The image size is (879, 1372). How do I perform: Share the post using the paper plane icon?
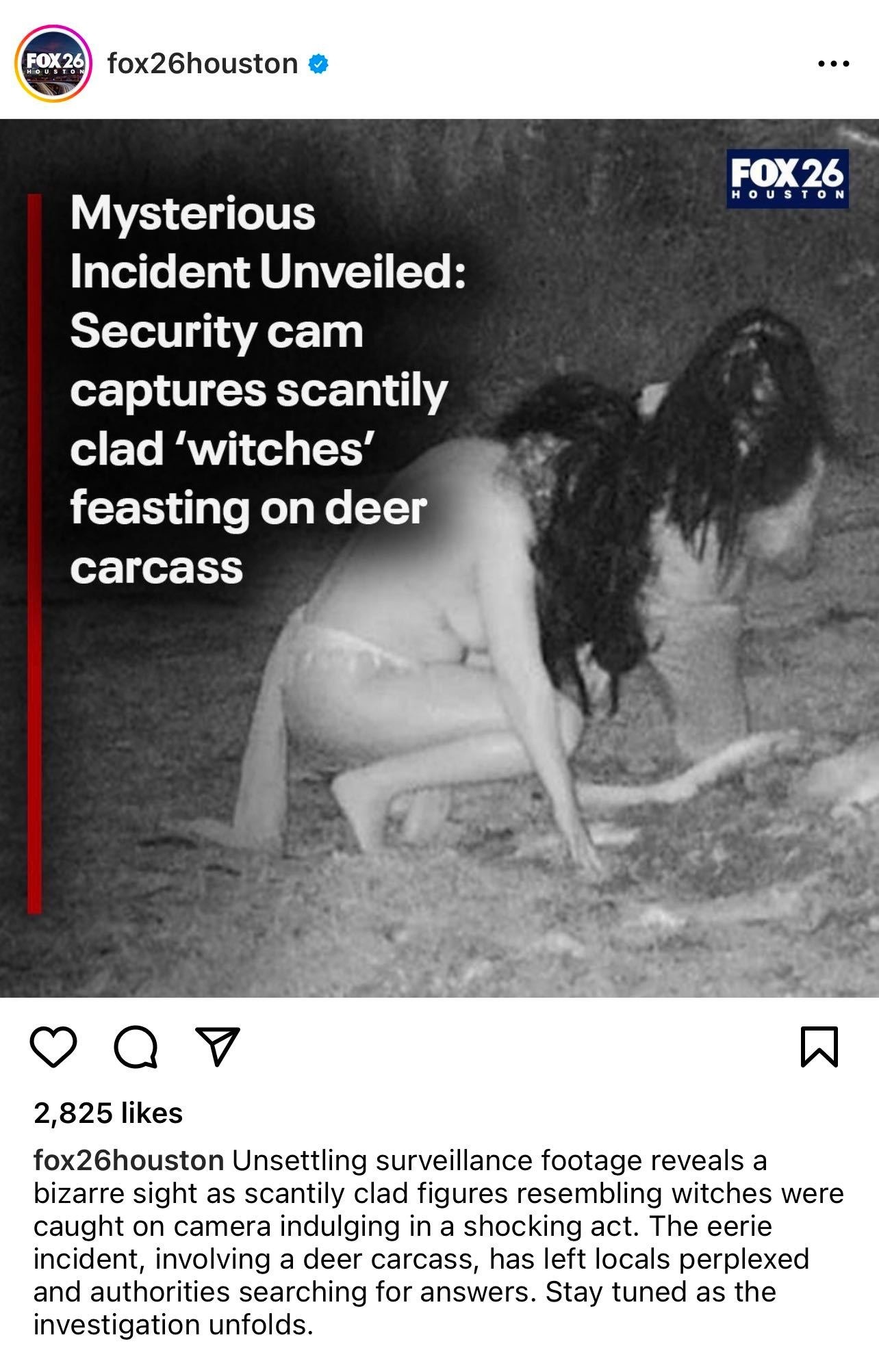(217, 1046)
